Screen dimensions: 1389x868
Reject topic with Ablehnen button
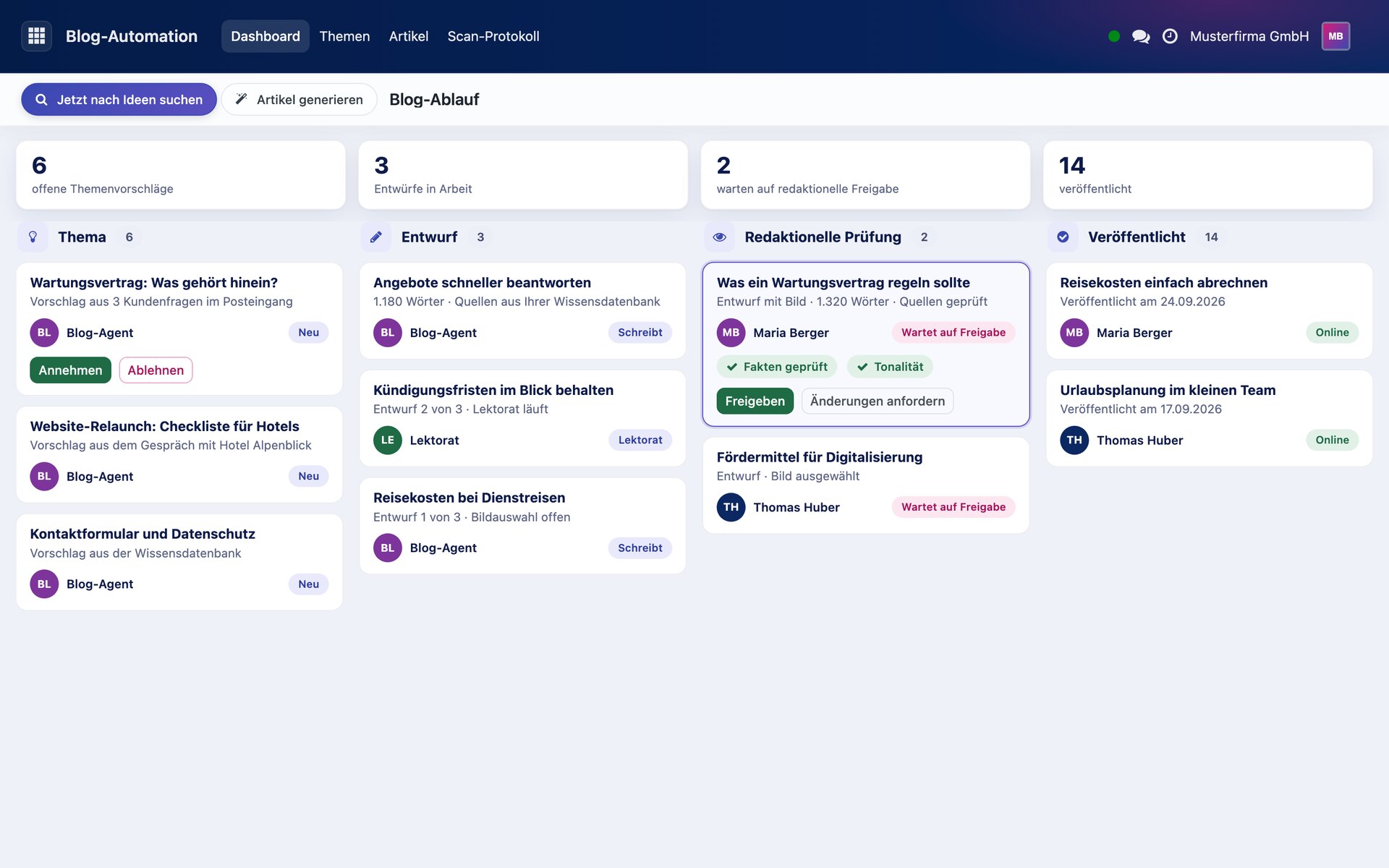tap(156, 370)
